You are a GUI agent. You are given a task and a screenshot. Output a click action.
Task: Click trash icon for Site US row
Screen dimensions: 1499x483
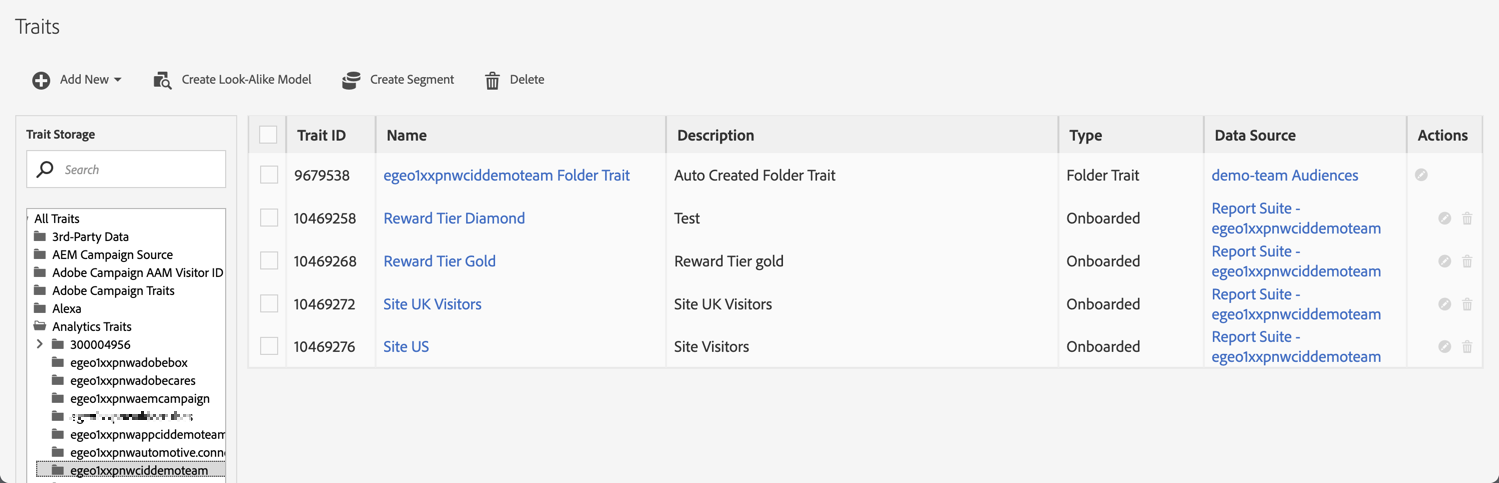pyautogui.click(x=1467, y=347)
